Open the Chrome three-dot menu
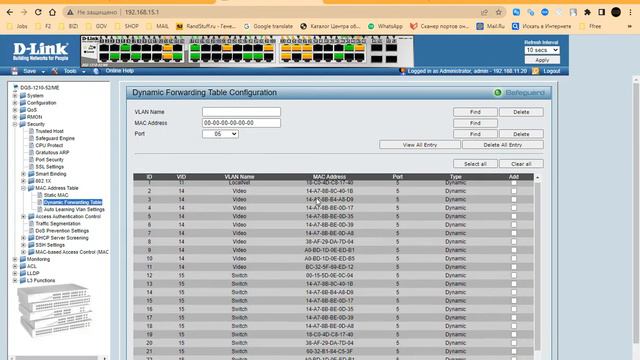The width and height of the screenshot is (640, 360). coord(631,12)
